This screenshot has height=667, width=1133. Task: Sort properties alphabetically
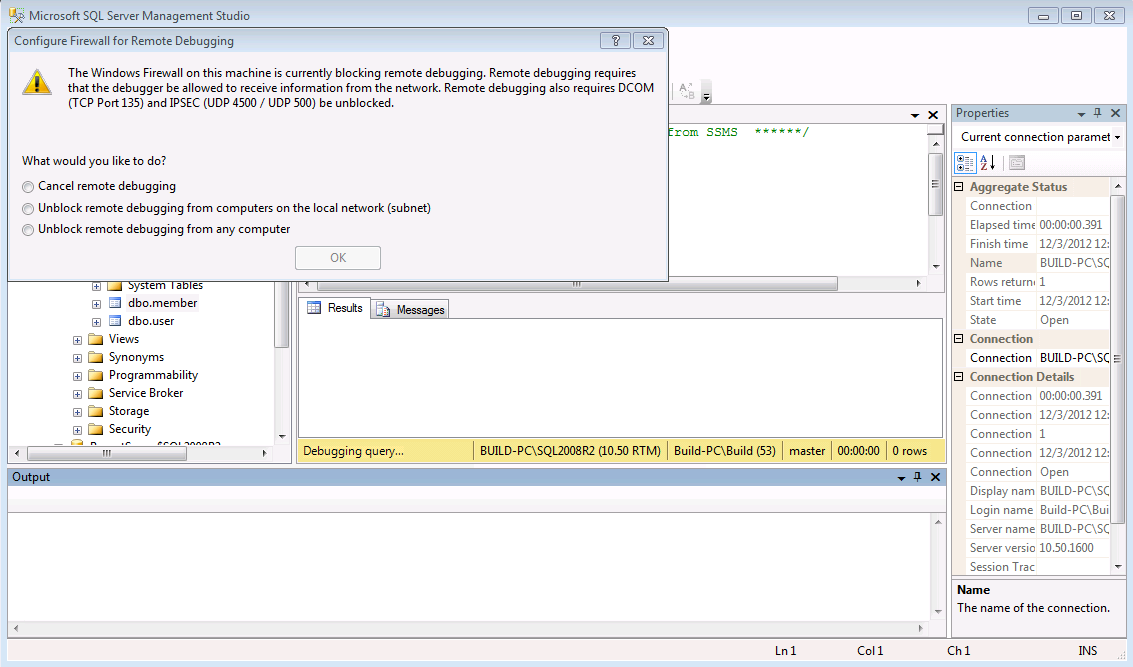pyautogui.click(x=988, y=163)
